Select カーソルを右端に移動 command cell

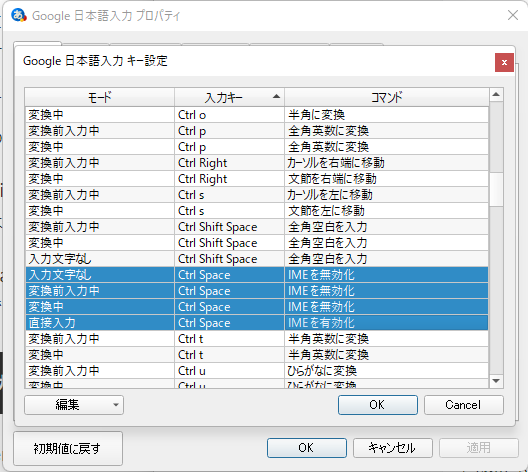pyautogui.click(x=387, y=163)
